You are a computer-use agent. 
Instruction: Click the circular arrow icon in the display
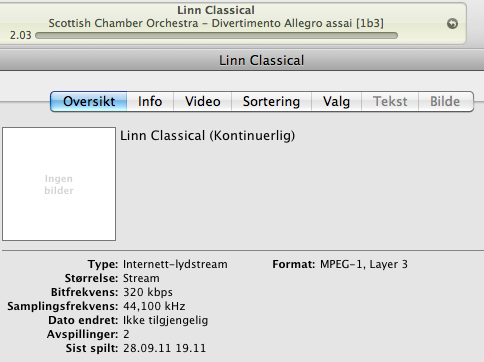tap(452, 24)
